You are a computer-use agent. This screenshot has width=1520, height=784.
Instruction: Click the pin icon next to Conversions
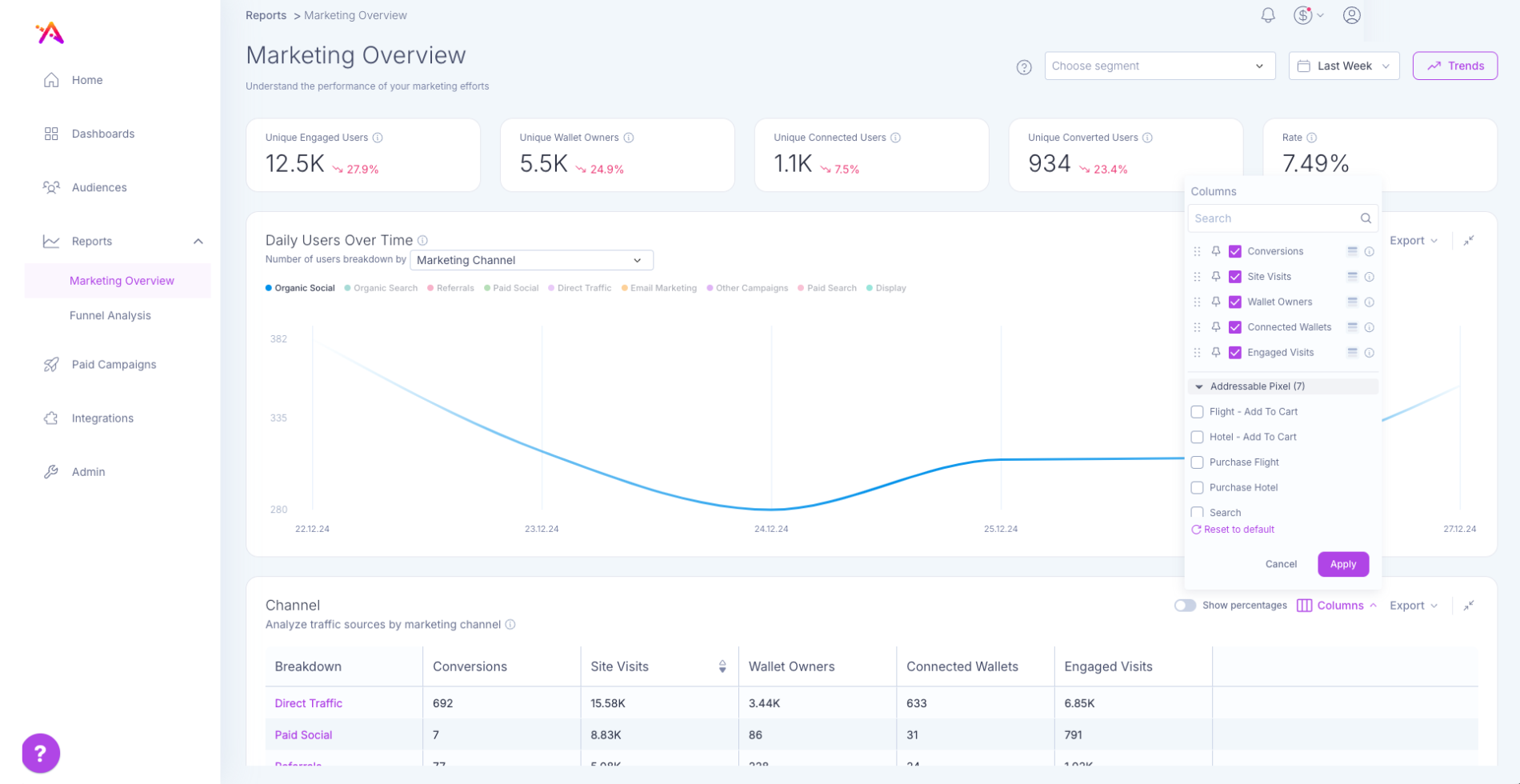tap(1215, 251)
